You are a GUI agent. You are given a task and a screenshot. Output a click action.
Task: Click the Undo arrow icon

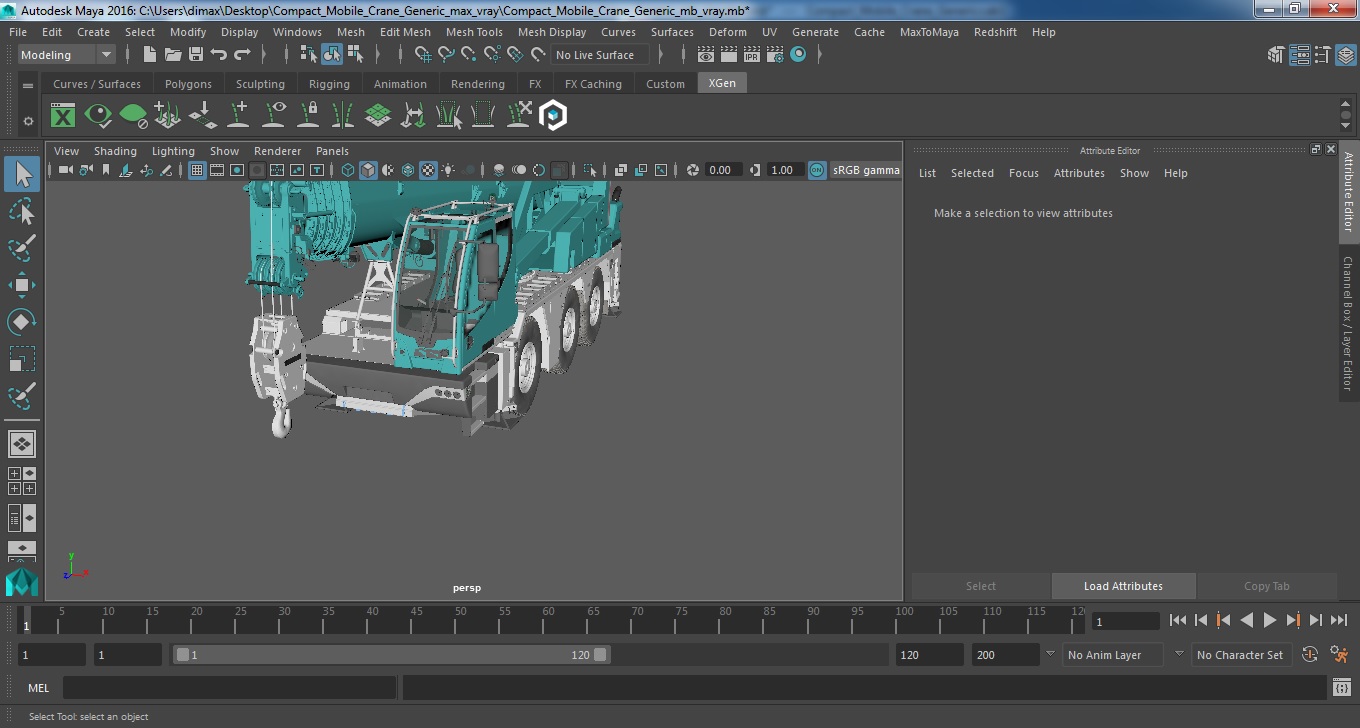click(219, 55)
